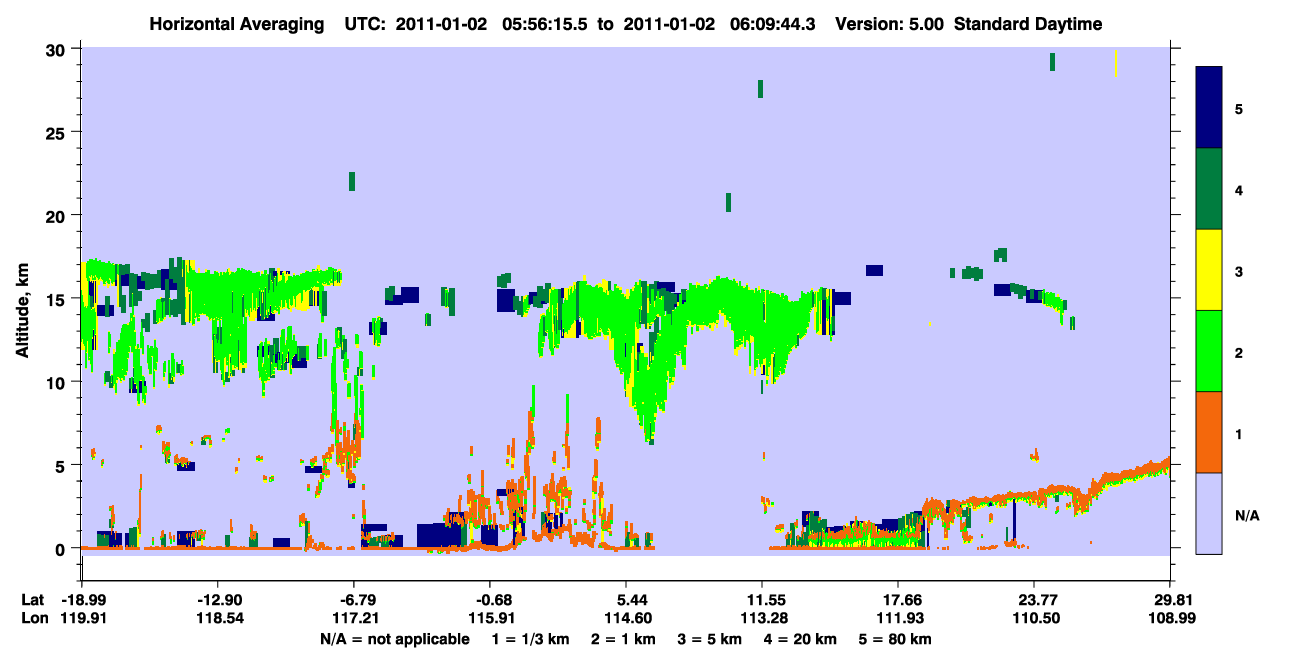1300x667 pixels.
Task: Click the latitude value -6.79
Action: pos(353,600)
